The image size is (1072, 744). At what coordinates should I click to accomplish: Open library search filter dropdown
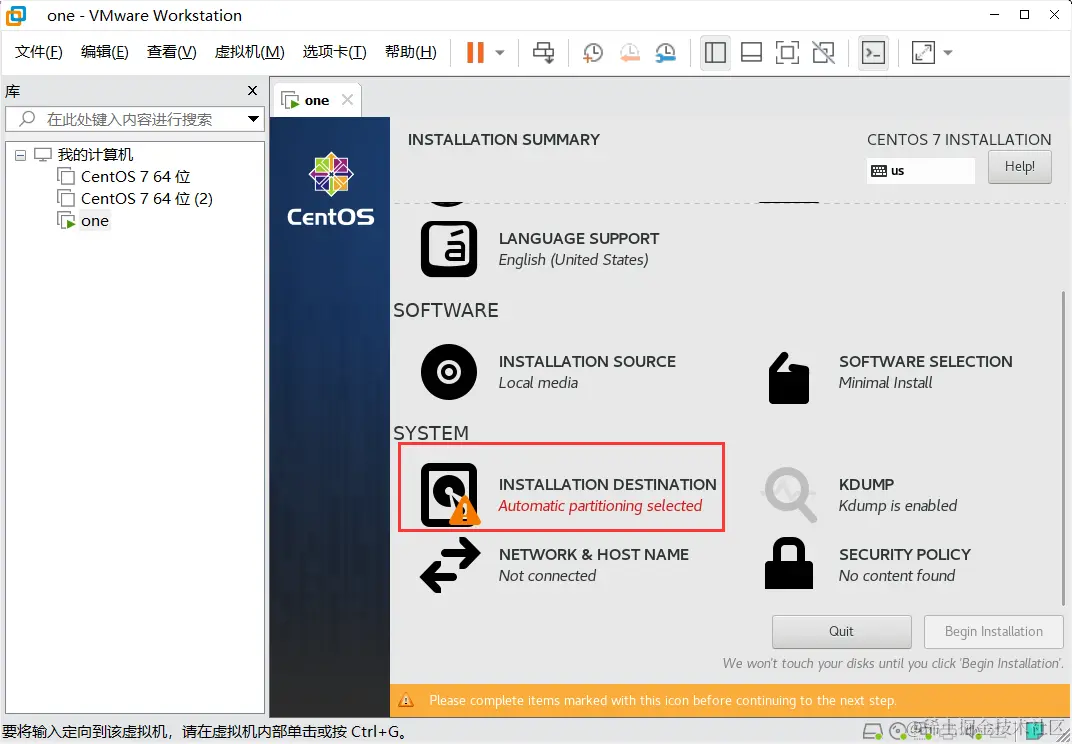tap(253, 119)
